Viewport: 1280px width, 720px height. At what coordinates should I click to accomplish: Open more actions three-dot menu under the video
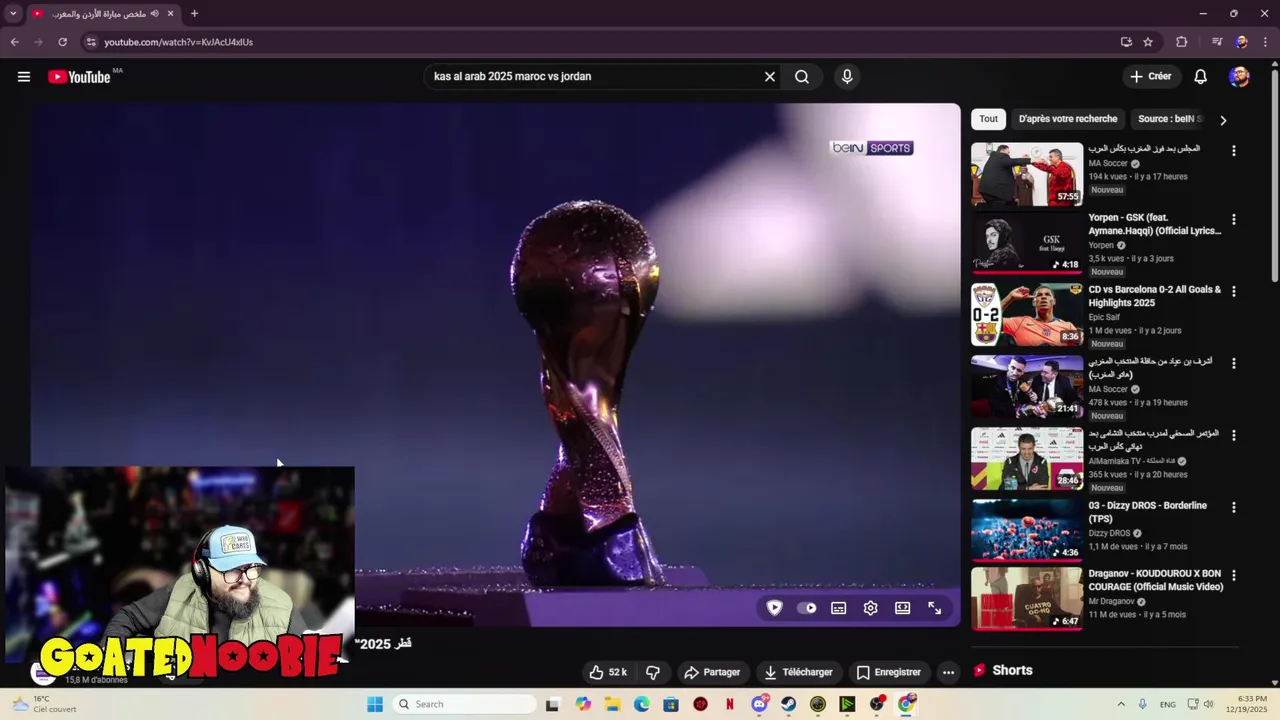pyautogui.click(x=948, y=672)
